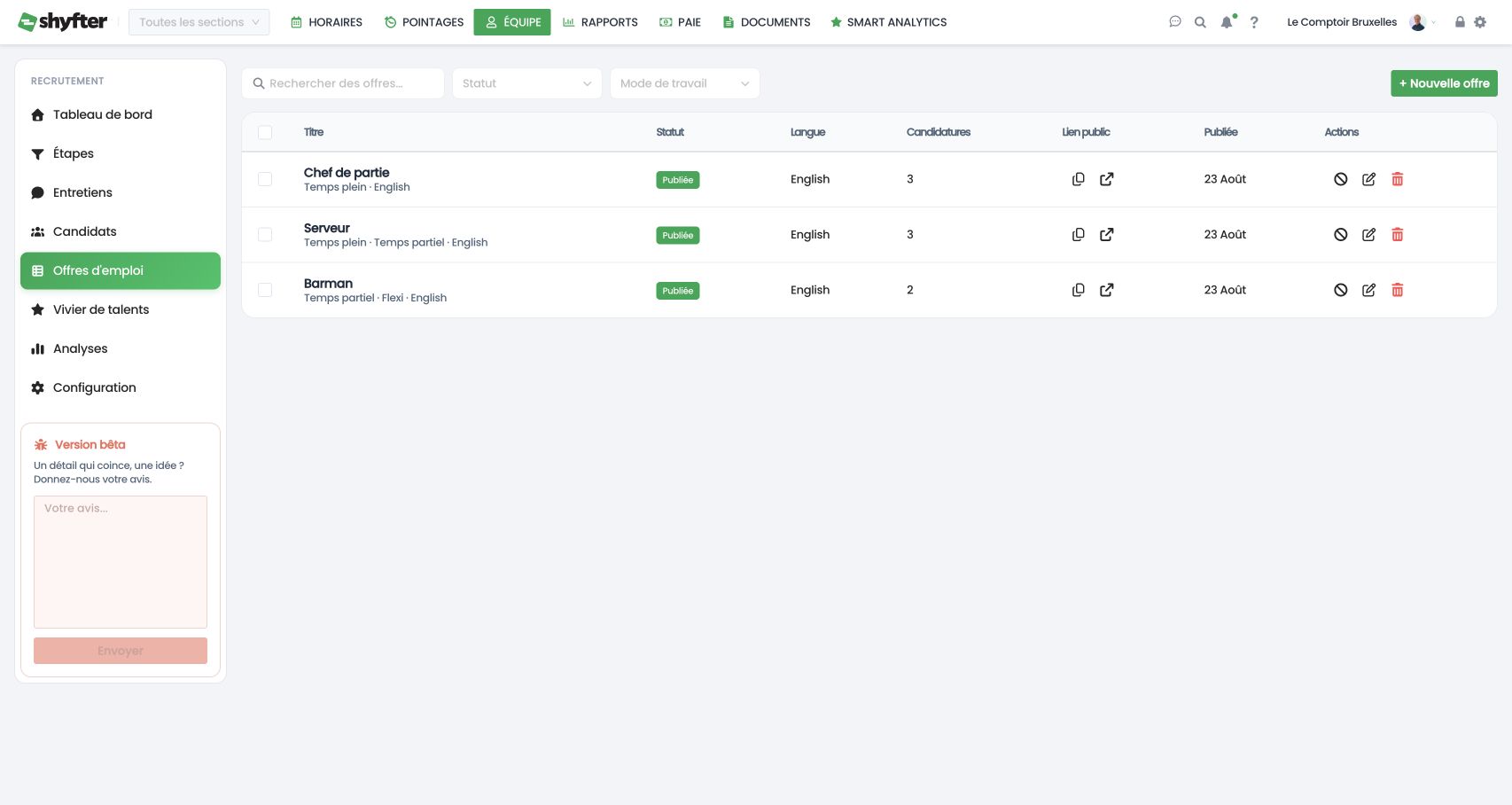
Task: Tick the Chef de partie row checkbox
Action: pyautogui.click(x=265, y=179)
